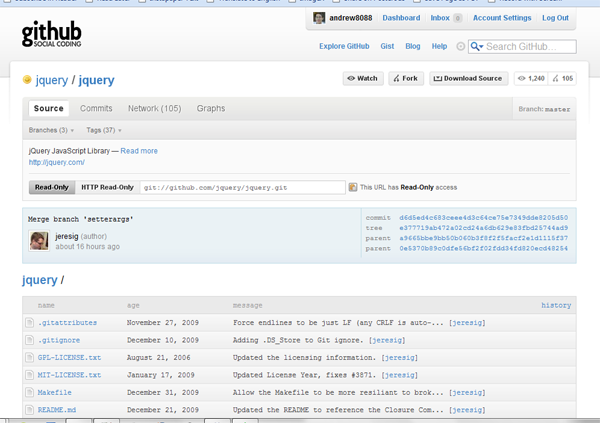Click the forks count 105

pos(562,78)
